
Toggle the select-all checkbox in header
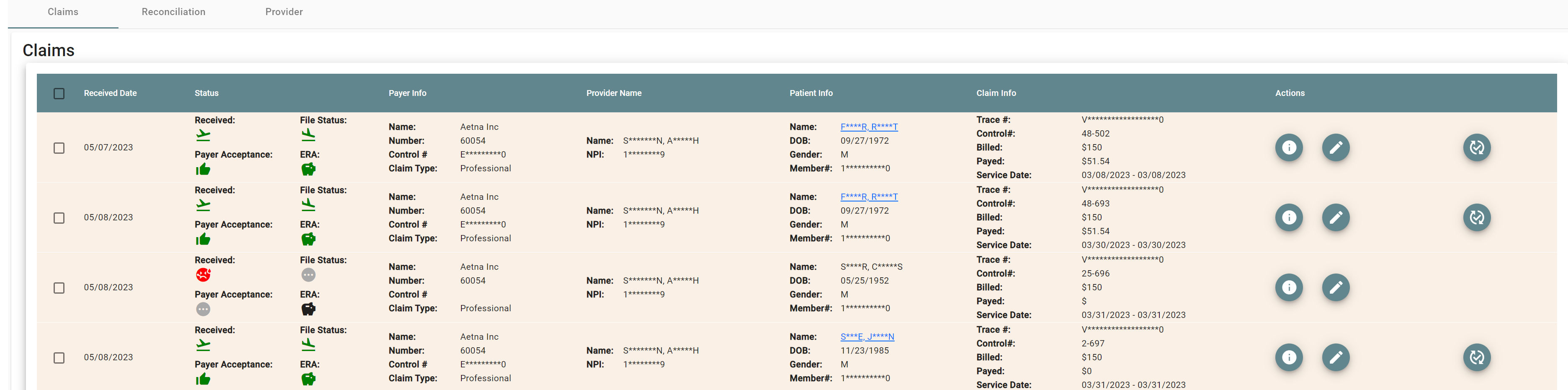click(59, 93)
